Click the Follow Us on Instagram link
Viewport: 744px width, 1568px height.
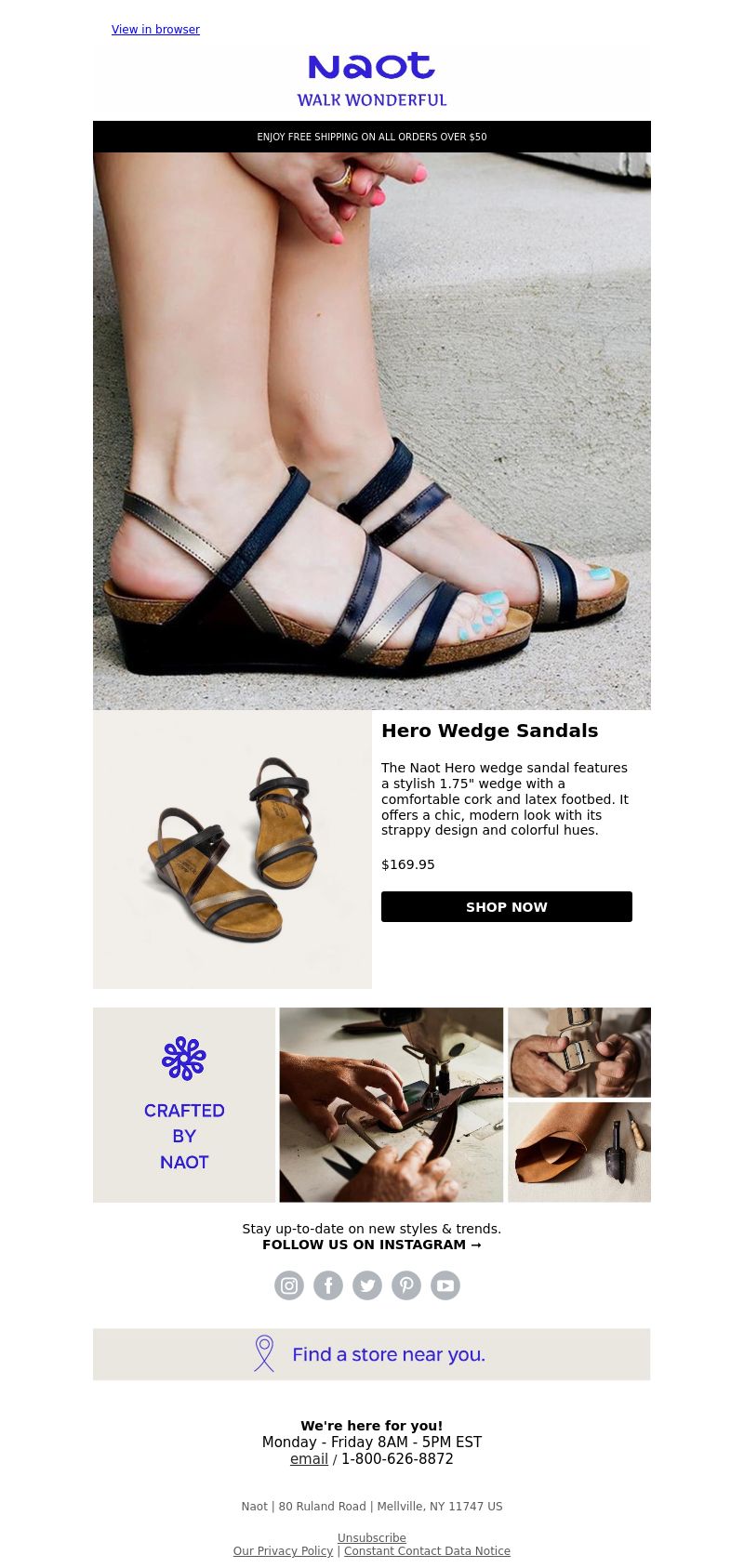[372, 1245]
